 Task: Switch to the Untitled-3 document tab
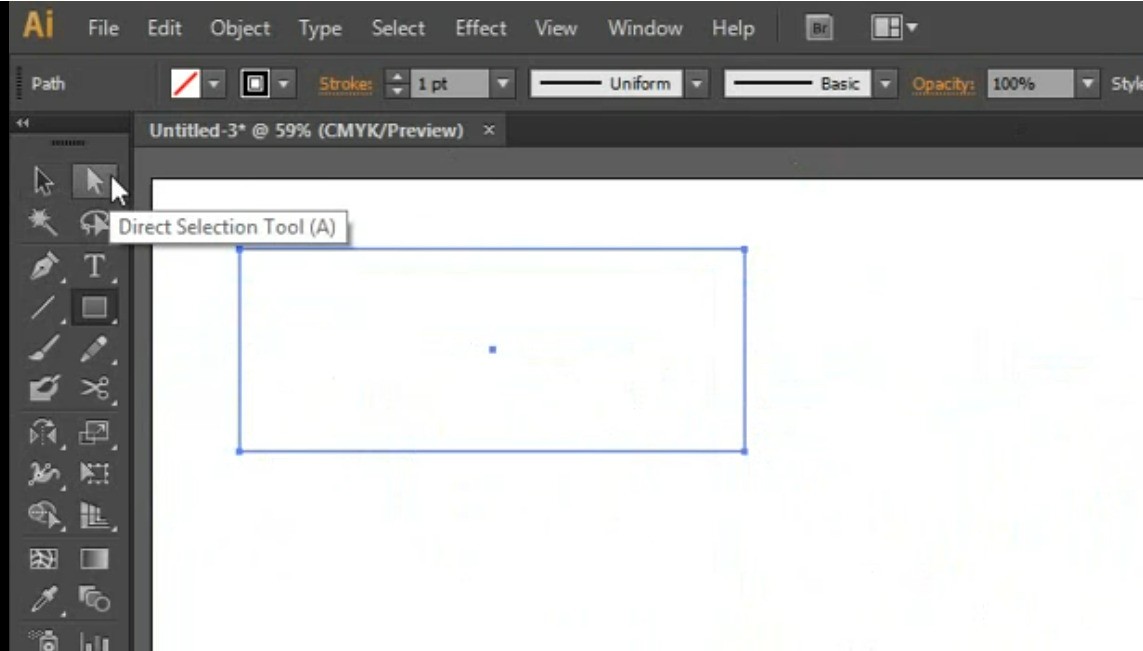[306, 130]
